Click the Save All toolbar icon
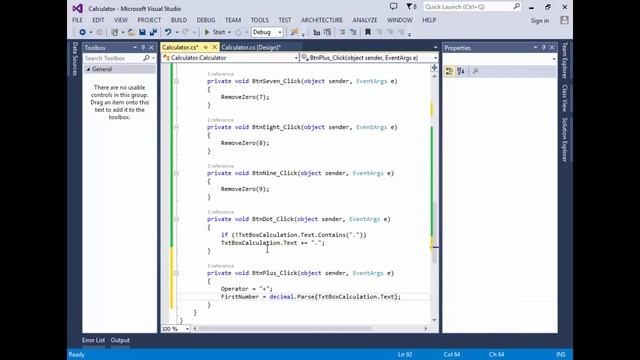Image resolution: width=640 pixels, height=360 pixels. (153, 32)
